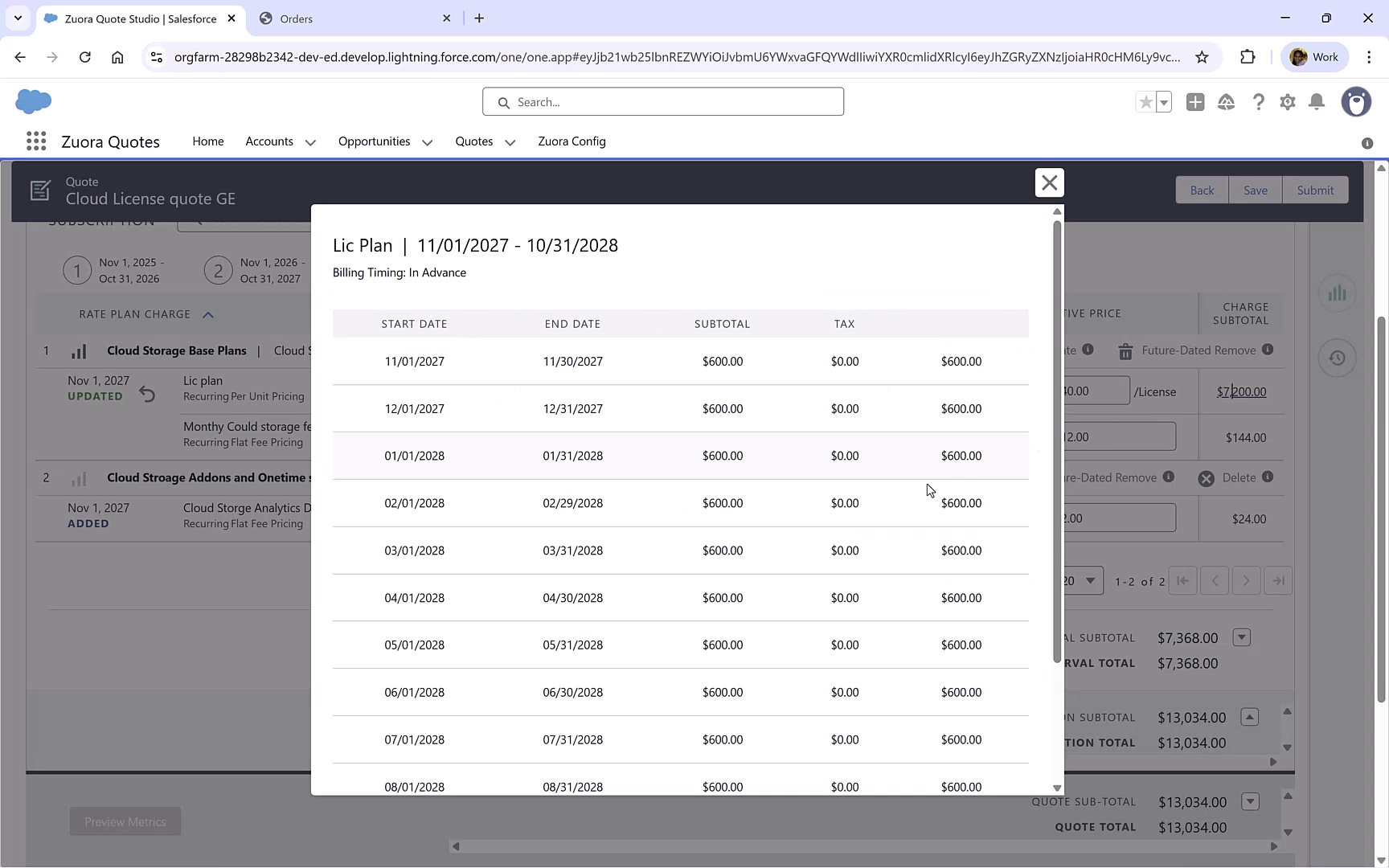Viewport: 1389px width, 868px height.
Task: Jump to last page with the pagination arrow
Action: 1278,580
